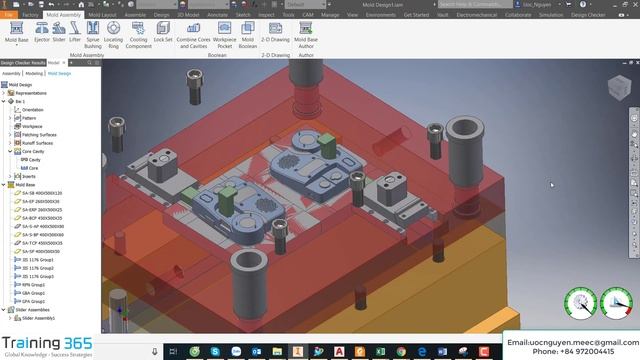Image resolution: width=640 pixels, height=360 pixels.
Task: Open Chrome from the taskbar
Action: coord(401,351)
